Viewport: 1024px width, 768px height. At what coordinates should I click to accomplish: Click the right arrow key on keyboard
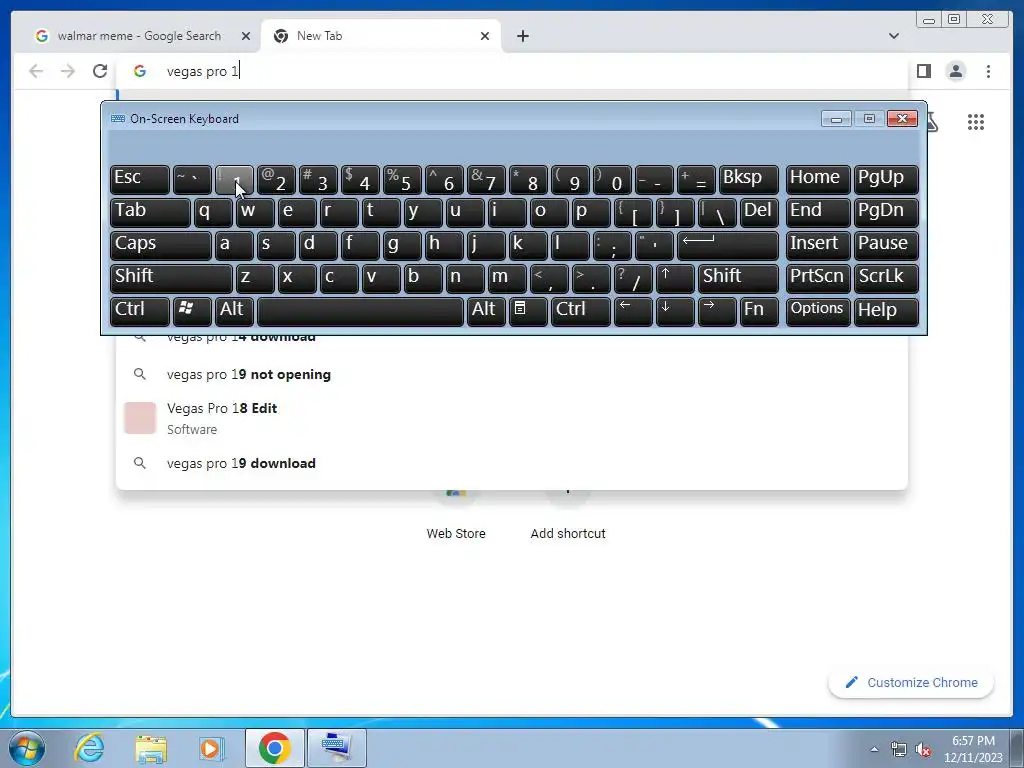tap(716, 312)
